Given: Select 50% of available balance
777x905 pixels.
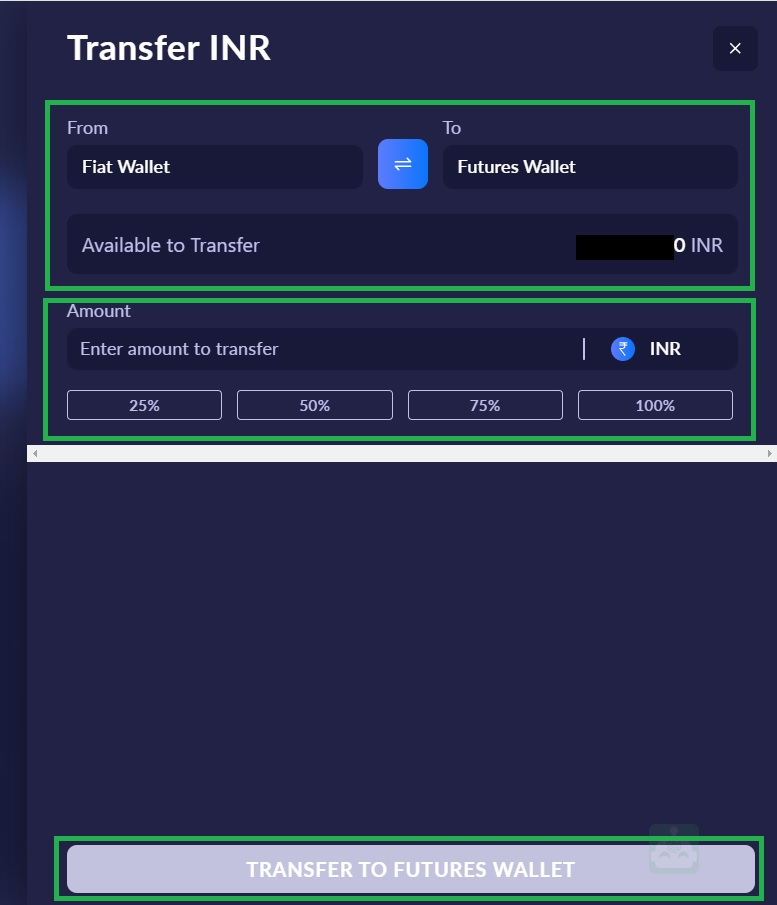Looking at the screenshot, I should [315, 405].
